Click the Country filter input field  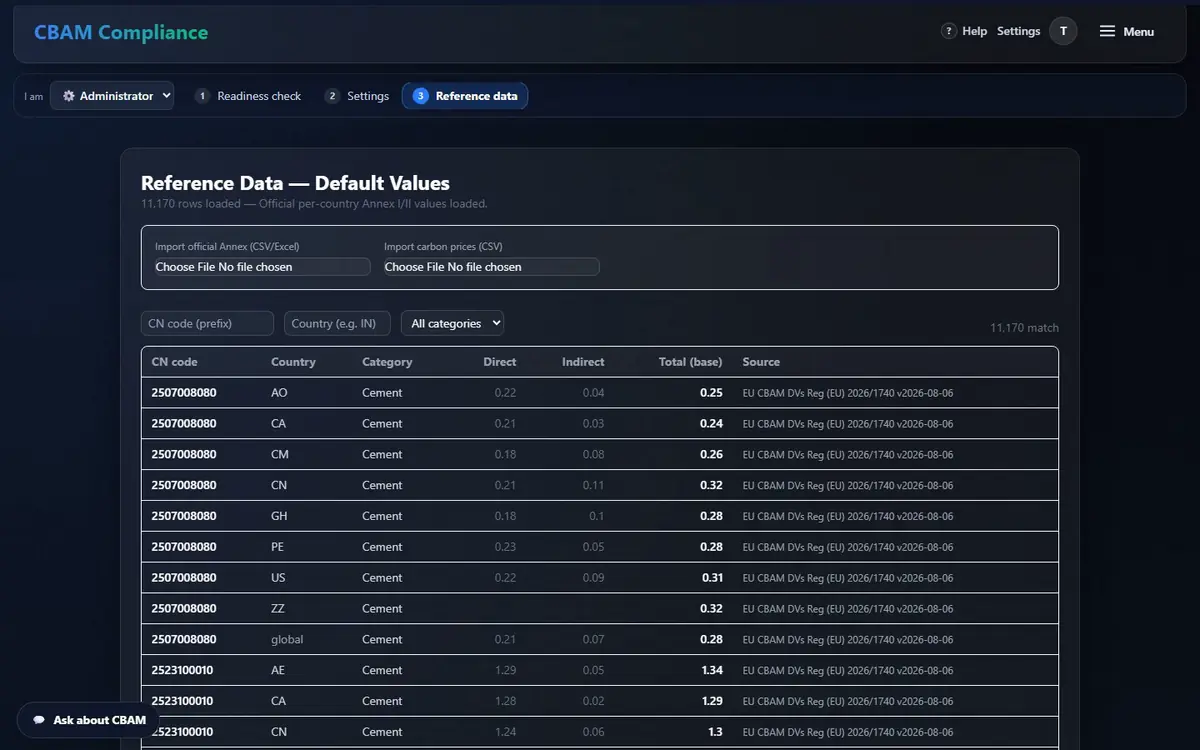pyautogui.click(x=337, y=323)
